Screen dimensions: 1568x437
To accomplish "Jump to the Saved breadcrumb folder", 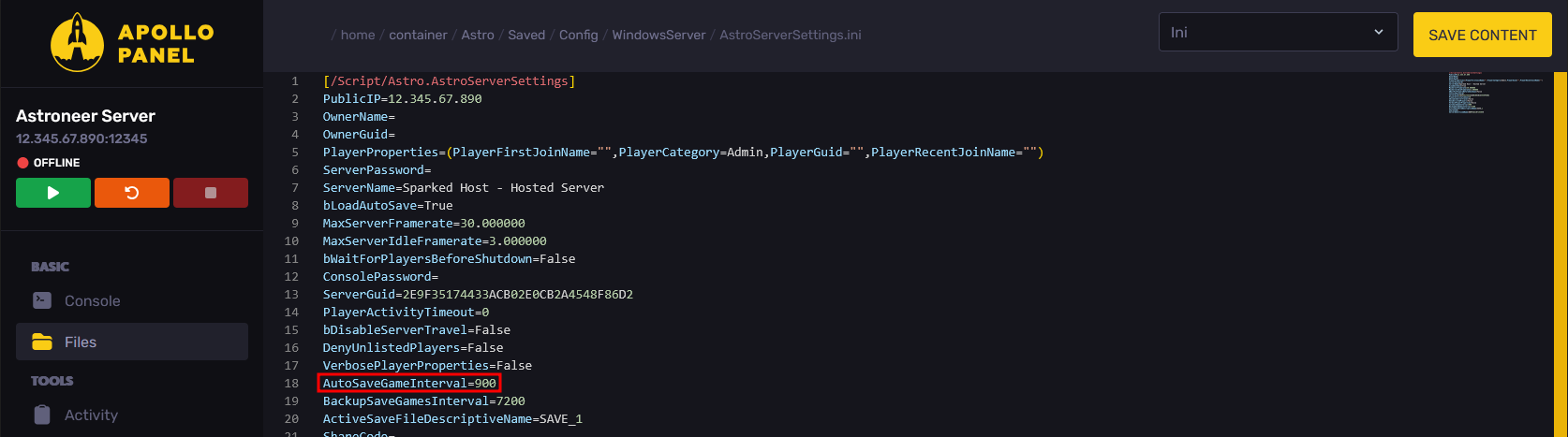I will point(526,35).
